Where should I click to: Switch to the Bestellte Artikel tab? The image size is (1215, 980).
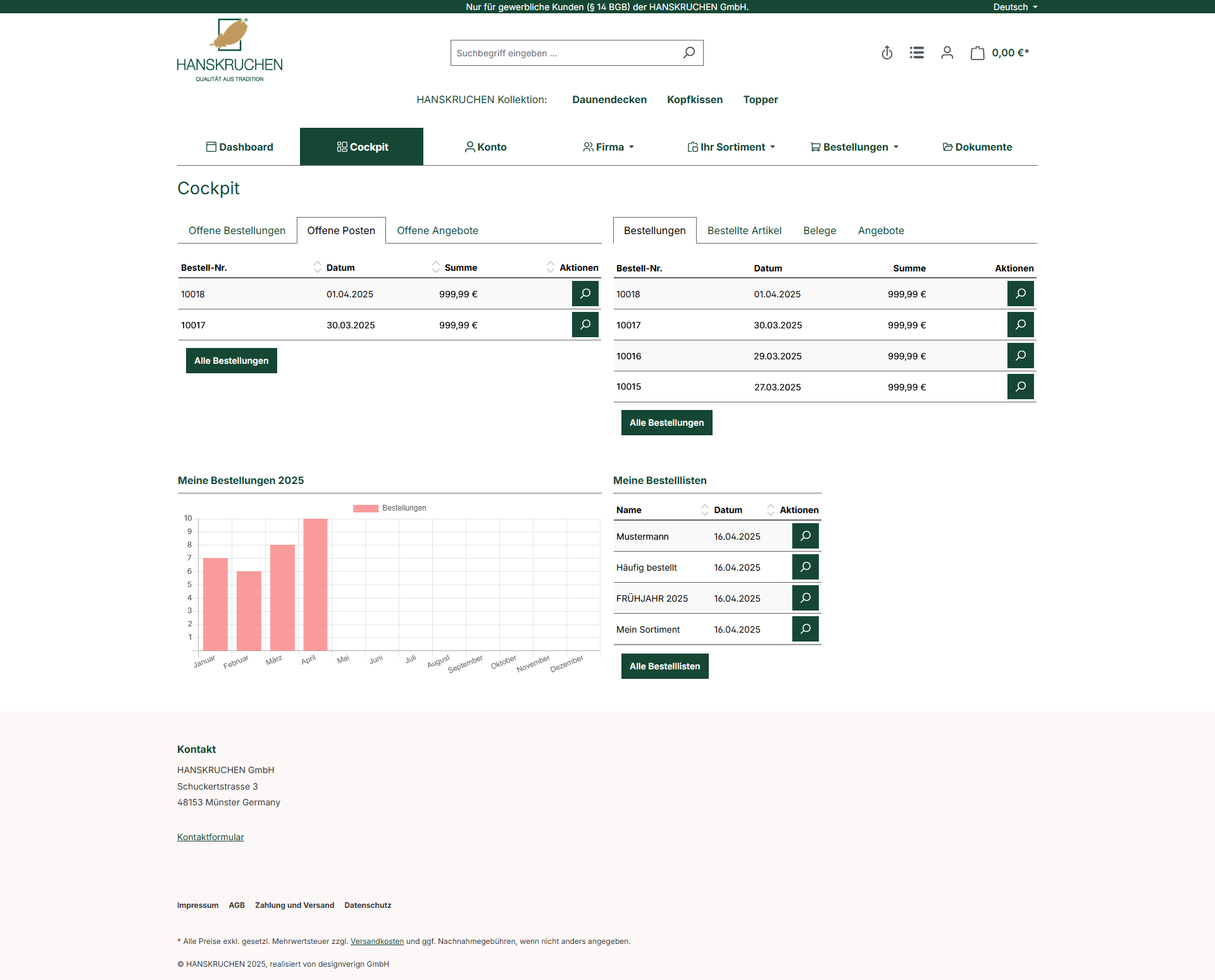744,230
